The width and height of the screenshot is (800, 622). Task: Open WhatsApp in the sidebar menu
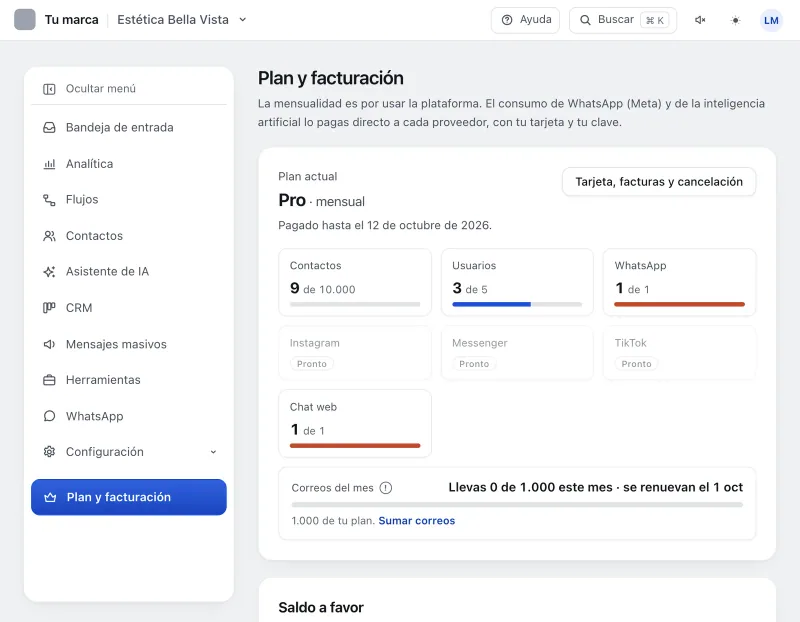click(x=129, y=416)
